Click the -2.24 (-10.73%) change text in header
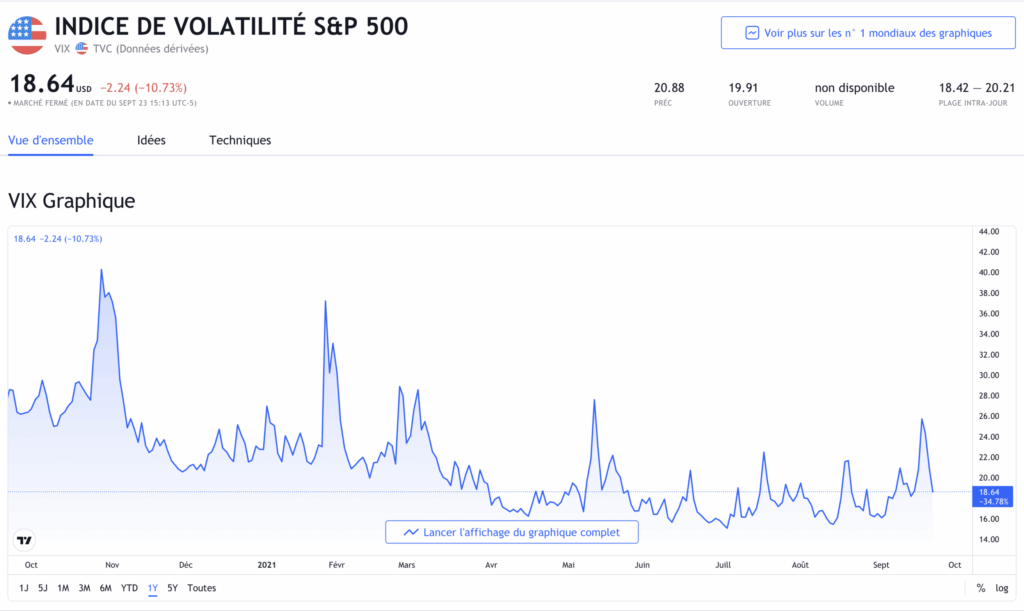 pyautogui.click(x=144, y=87)
